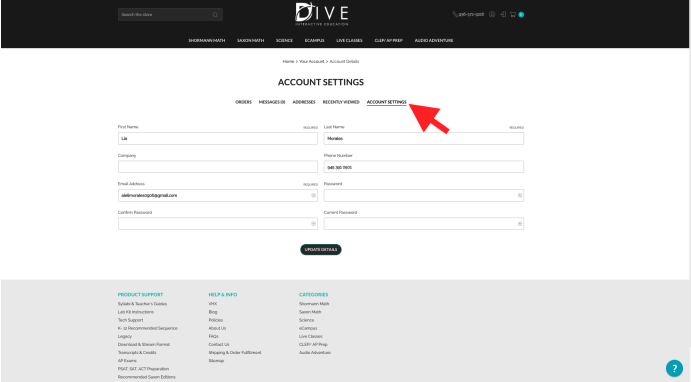Open Recommended Saxon Editions footer link

click(x=147, y=377)
